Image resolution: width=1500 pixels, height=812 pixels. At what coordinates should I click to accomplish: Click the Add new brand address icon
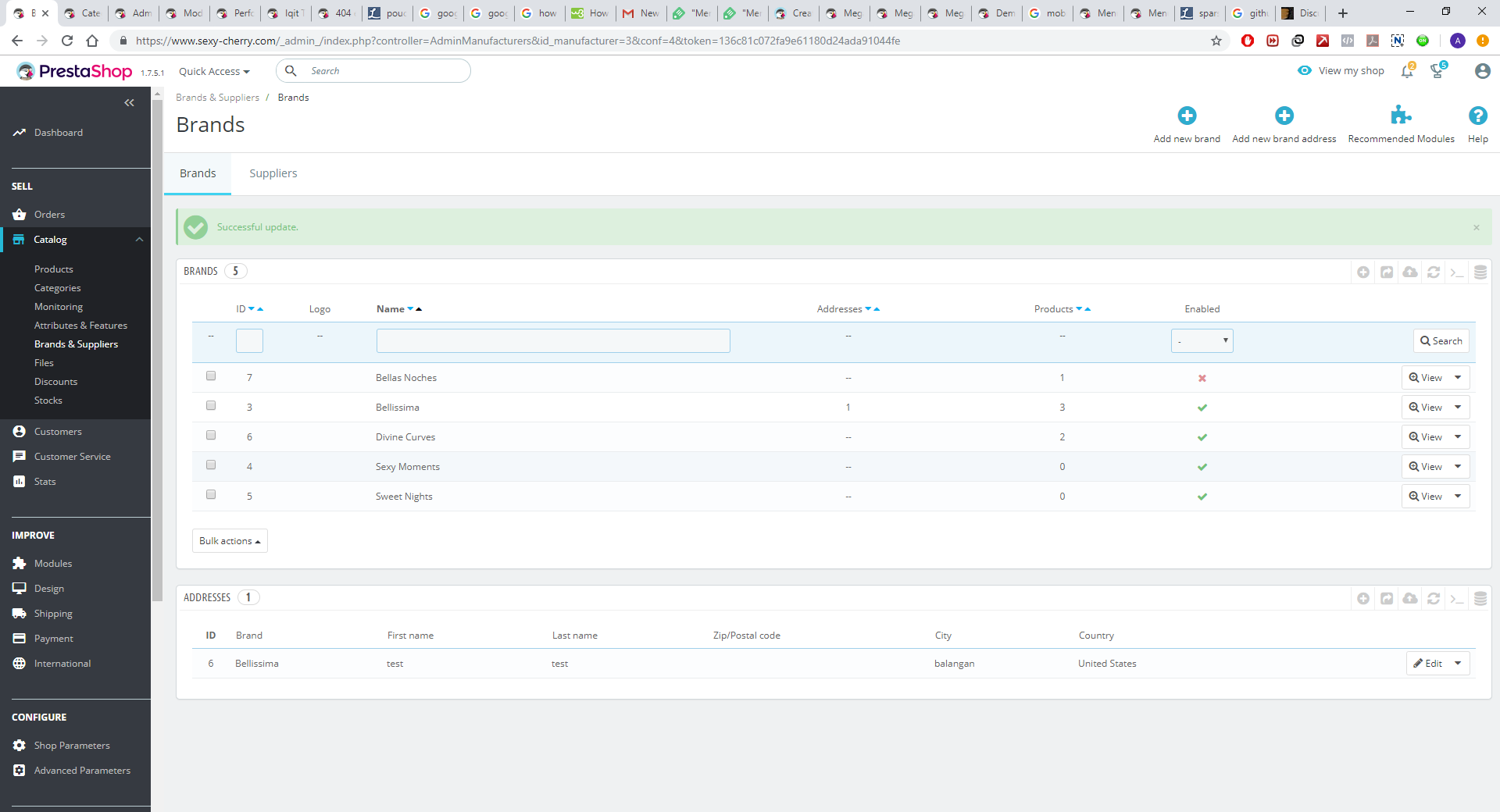pos(1284,116)
